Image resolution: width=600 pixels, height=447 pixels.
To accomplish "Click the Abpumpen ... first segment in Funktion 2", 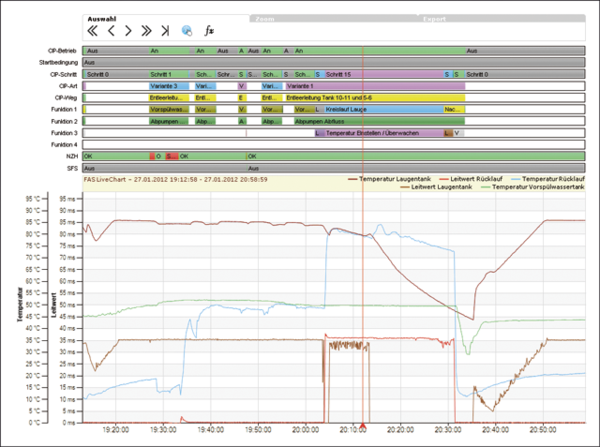I will [169, 121].
